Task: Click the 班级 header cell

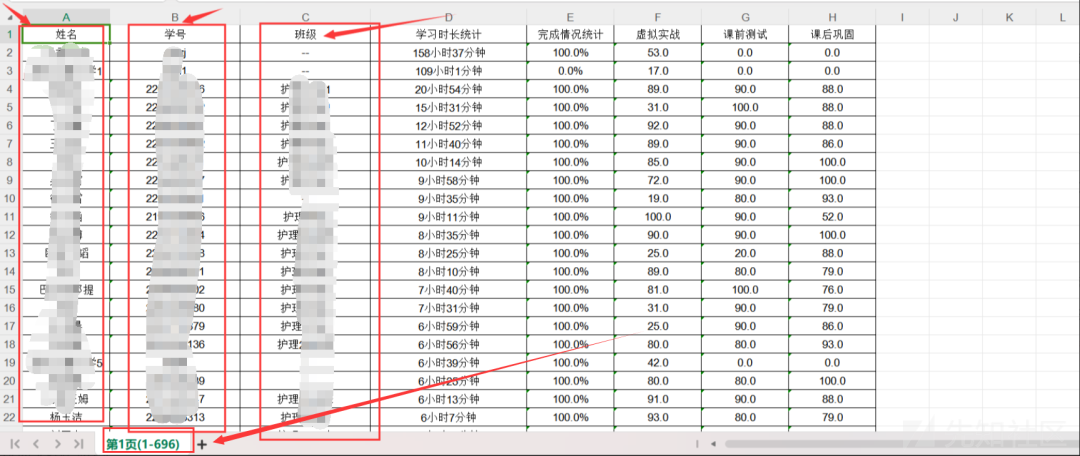Action: point(305,34)
